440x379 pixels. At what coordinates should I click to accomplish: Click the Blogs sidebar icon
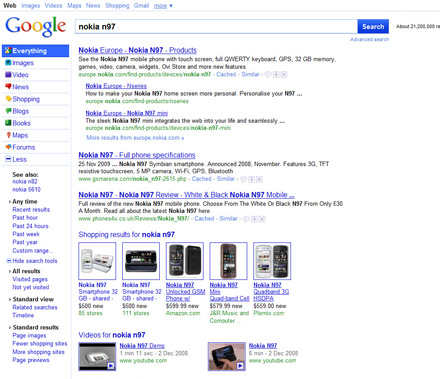click(8, 111)
